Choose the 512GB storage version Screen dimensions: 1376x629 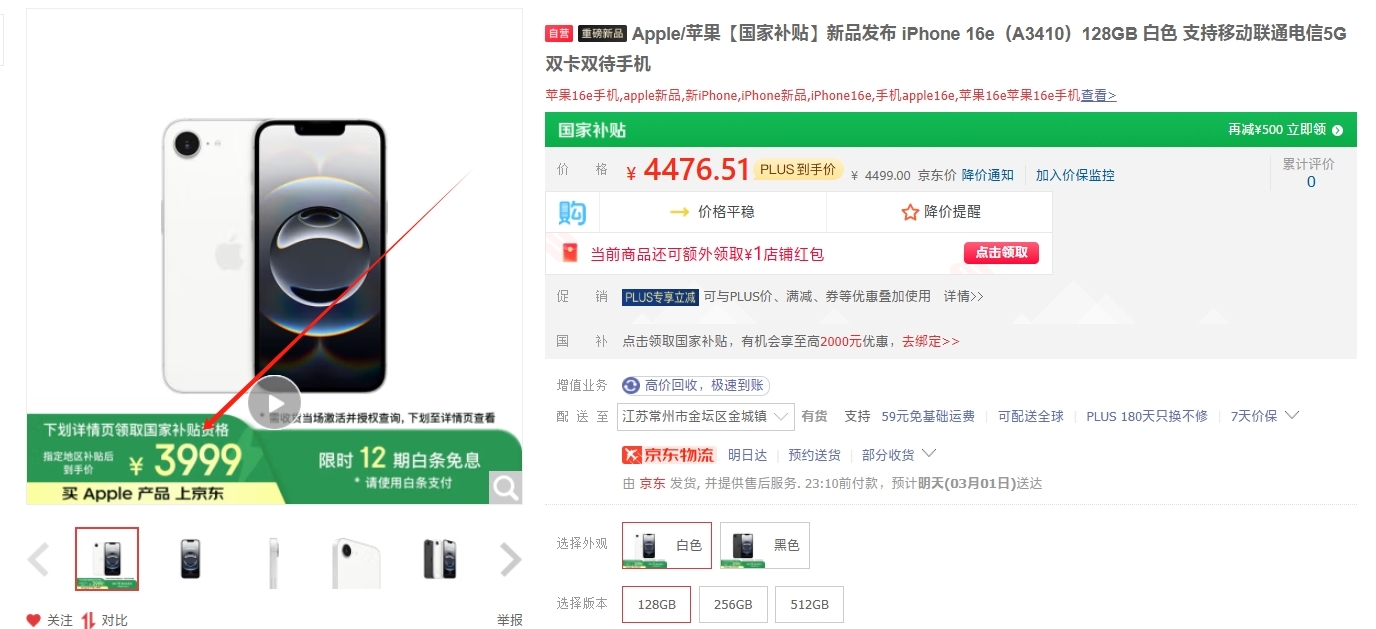tap(809, 605)
